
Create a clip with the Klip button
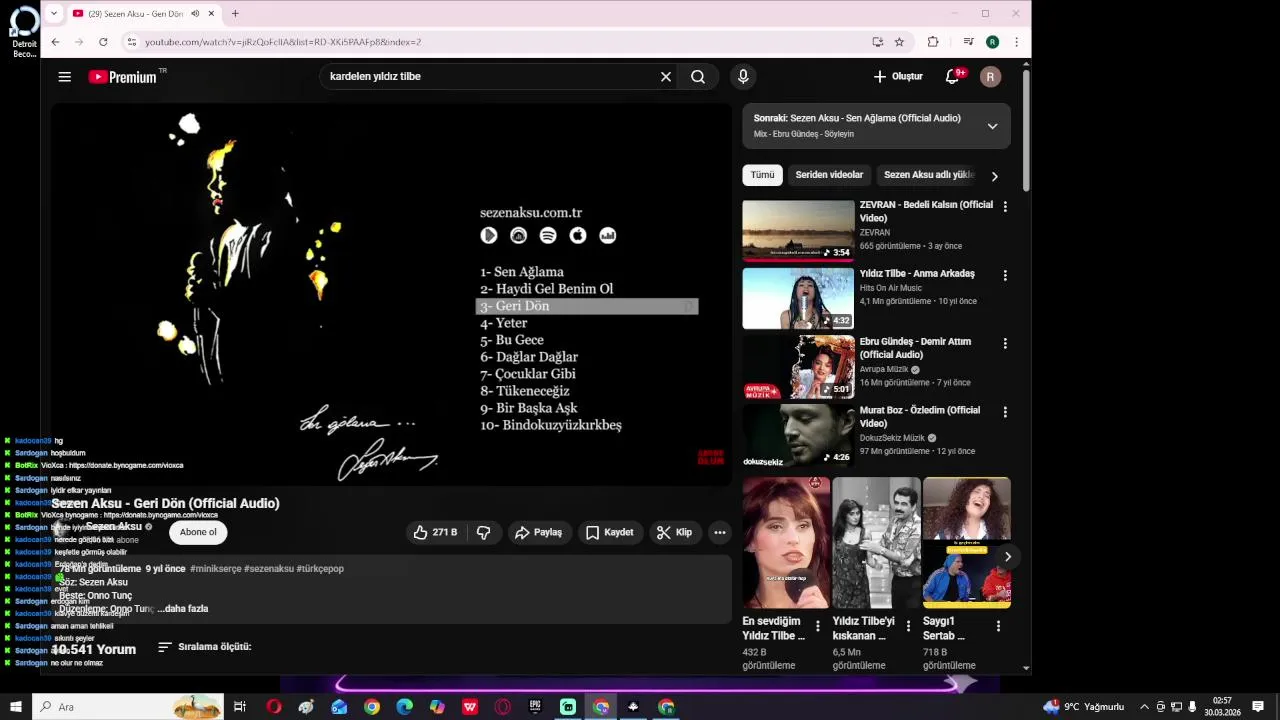coord(675,532)
